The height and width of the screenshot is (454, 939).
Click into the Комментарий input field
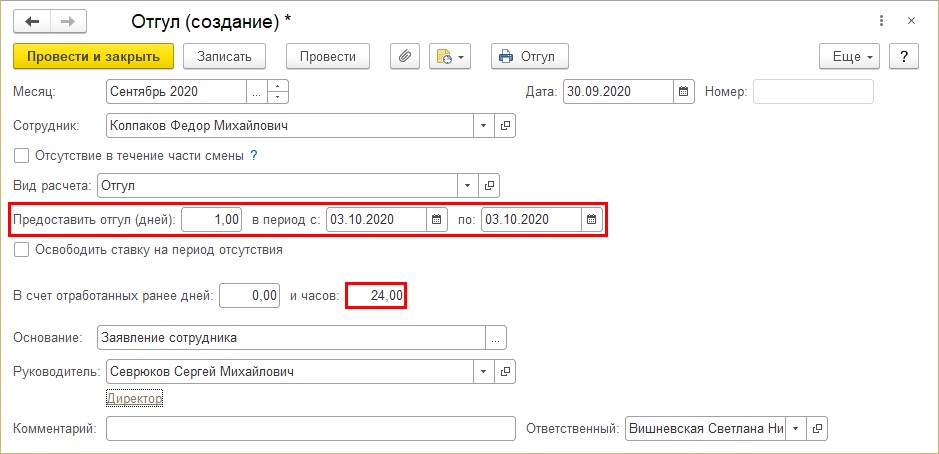(x=311, y=429)
